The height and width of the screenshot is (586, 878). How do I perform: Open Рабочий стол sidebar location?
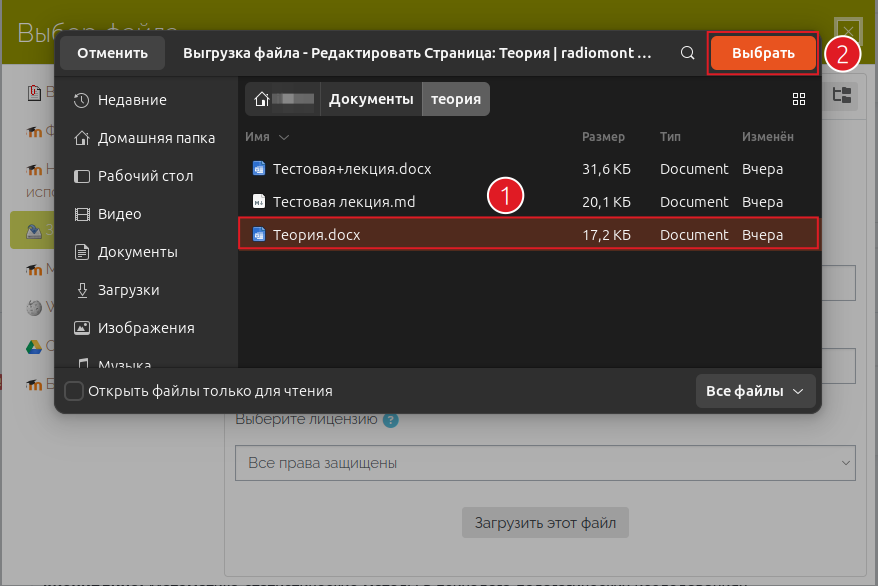click(x=145, y=176)
